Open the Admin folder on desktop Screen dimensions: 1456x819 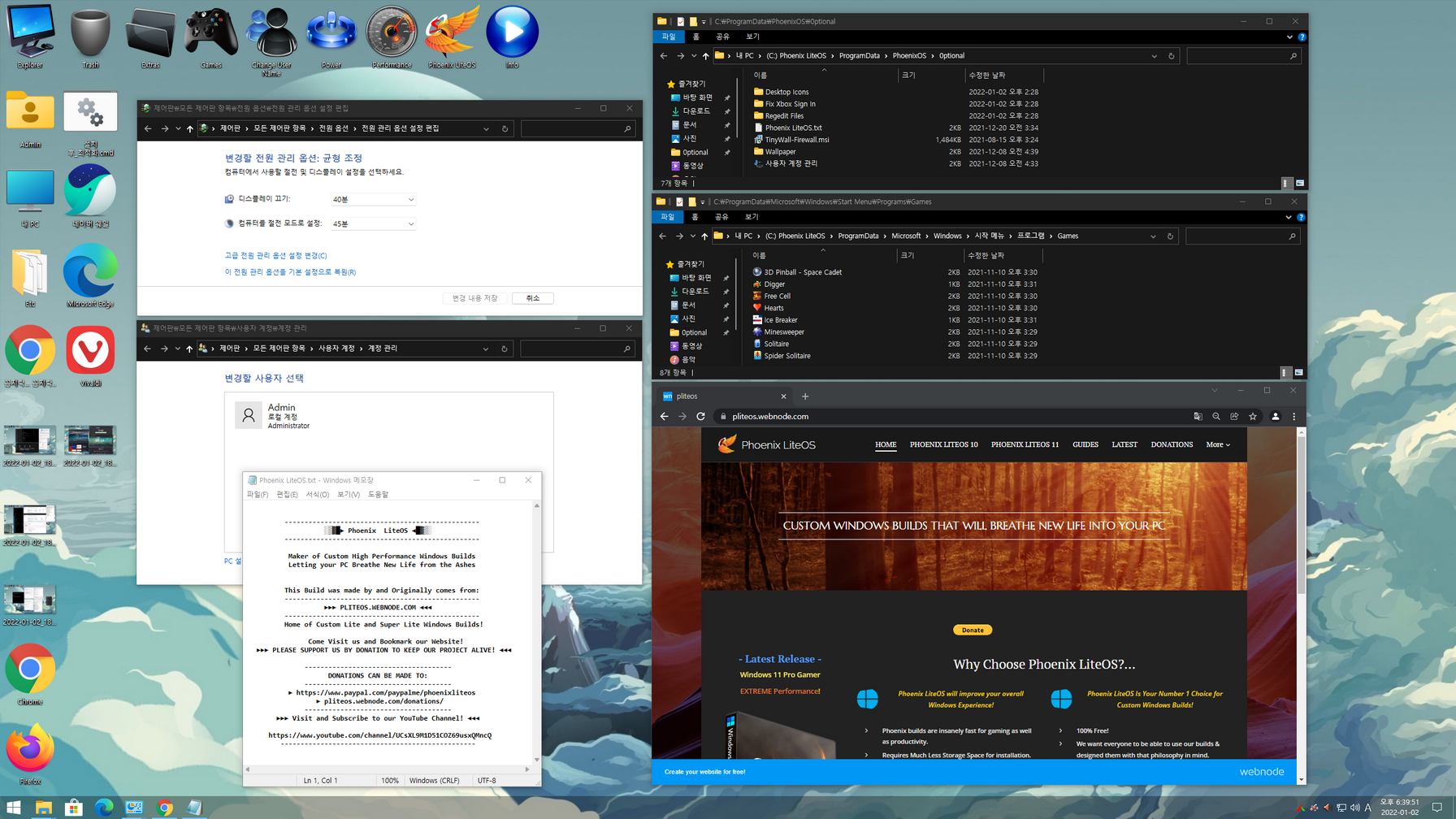[x=30, y=119]
